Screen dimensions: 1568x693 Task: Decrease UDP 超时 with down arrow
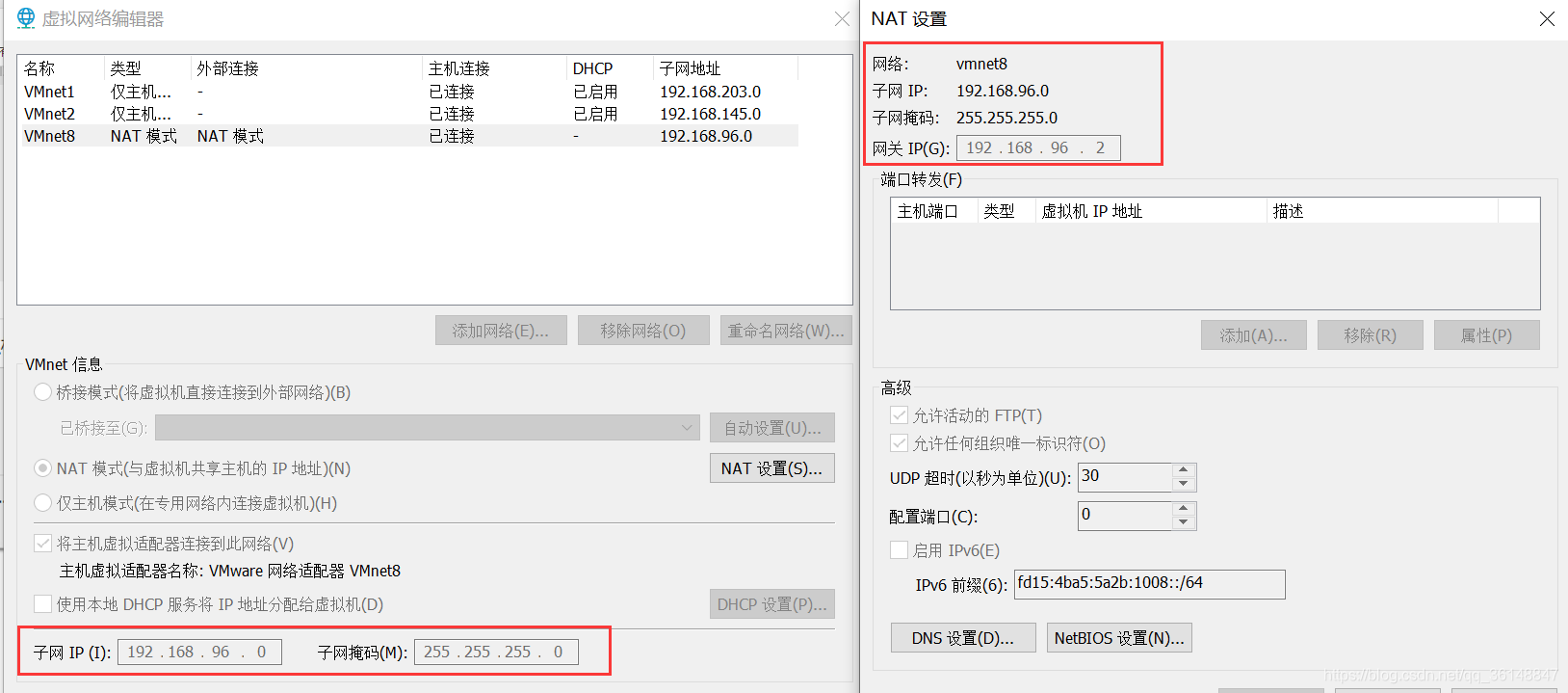pos(1184,484)
